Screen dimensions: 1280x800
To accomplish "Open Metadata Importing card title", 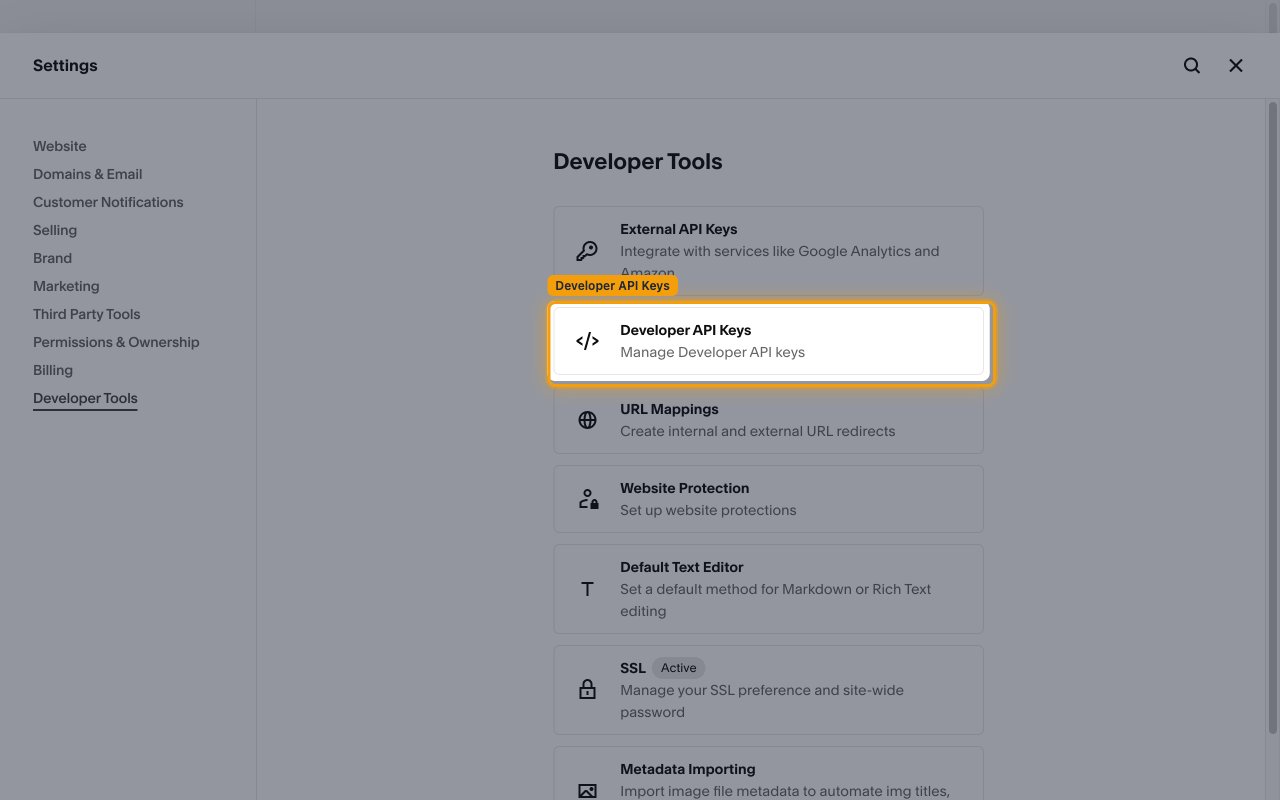I will 687,769.
